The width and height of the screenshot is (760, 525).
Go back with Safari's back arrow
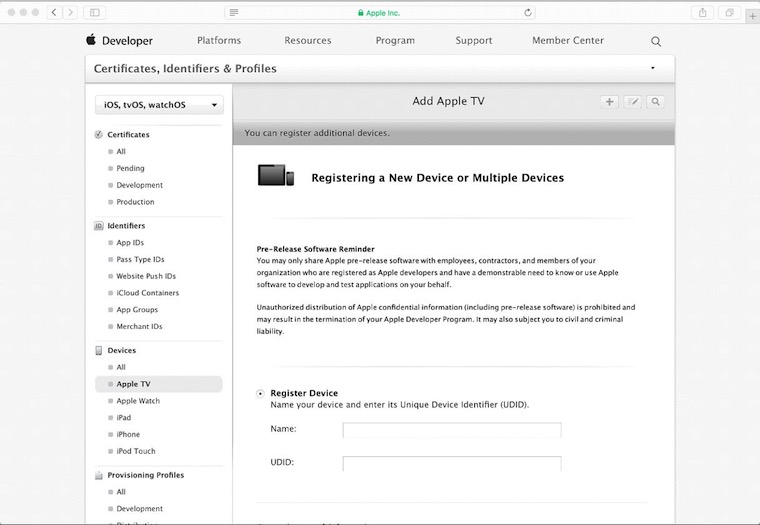pyautogui.click(x=54, y=13)
